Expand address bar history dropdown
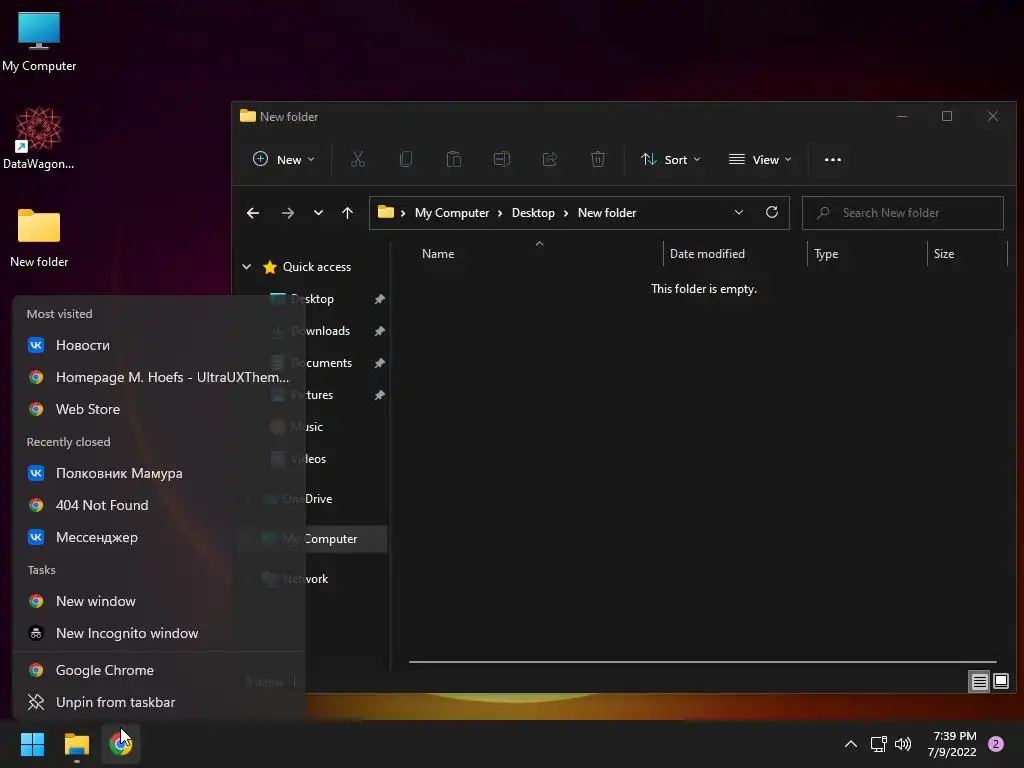 click(x=739, y=212)
